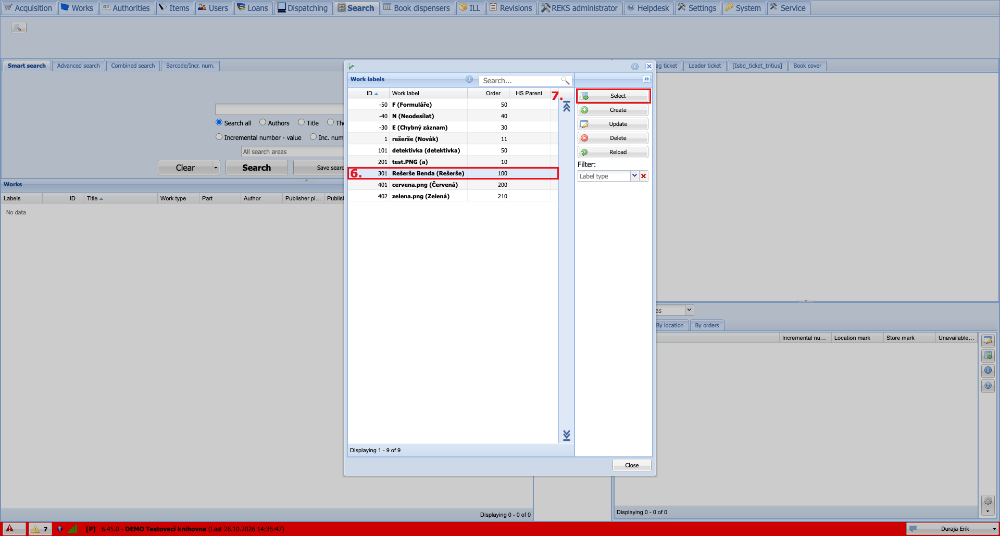Open gear settings dropdown in items panel
The height and width of the screenshot is (536, 1000).
pos(988,503)
